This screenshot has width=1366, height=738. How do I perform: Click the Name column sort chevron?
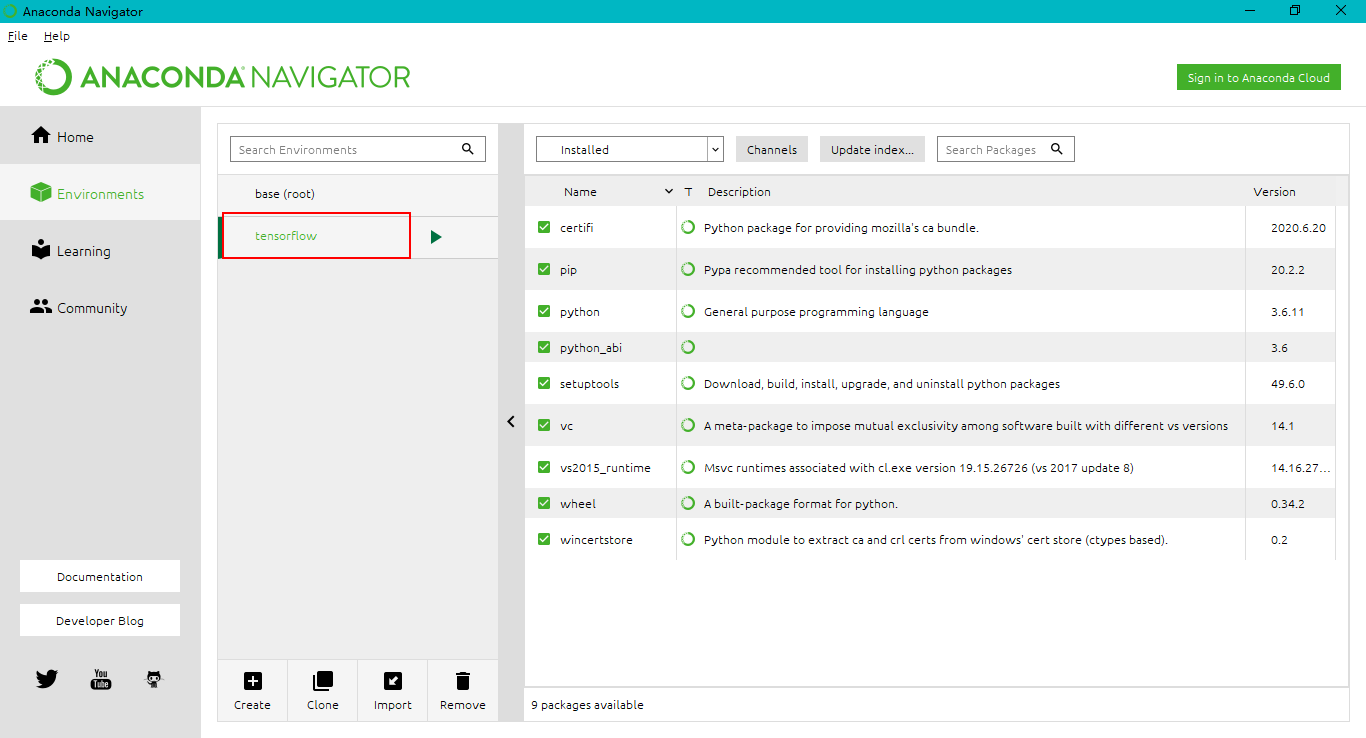[x=669, y=191]
